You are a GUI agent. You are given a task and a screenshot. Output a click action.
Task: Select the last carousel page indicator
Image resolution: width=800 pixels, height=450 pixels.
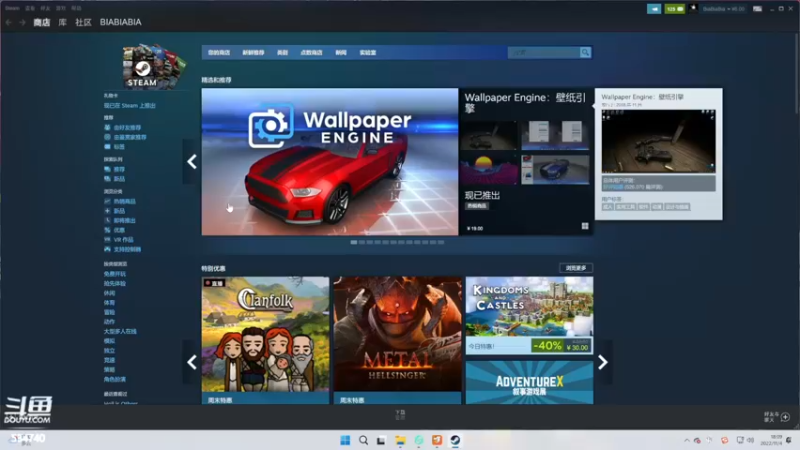[441, 242]
